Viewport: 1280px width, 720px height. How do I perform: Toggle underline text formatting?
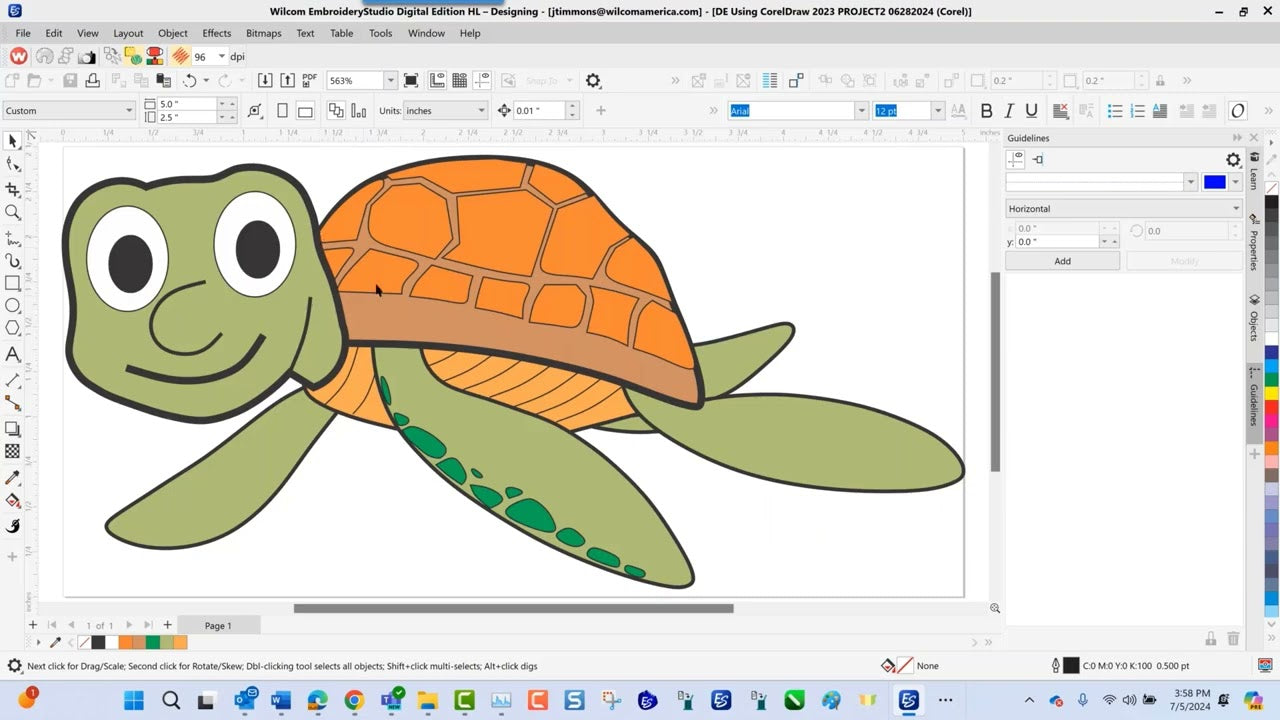pos(1031,110)
